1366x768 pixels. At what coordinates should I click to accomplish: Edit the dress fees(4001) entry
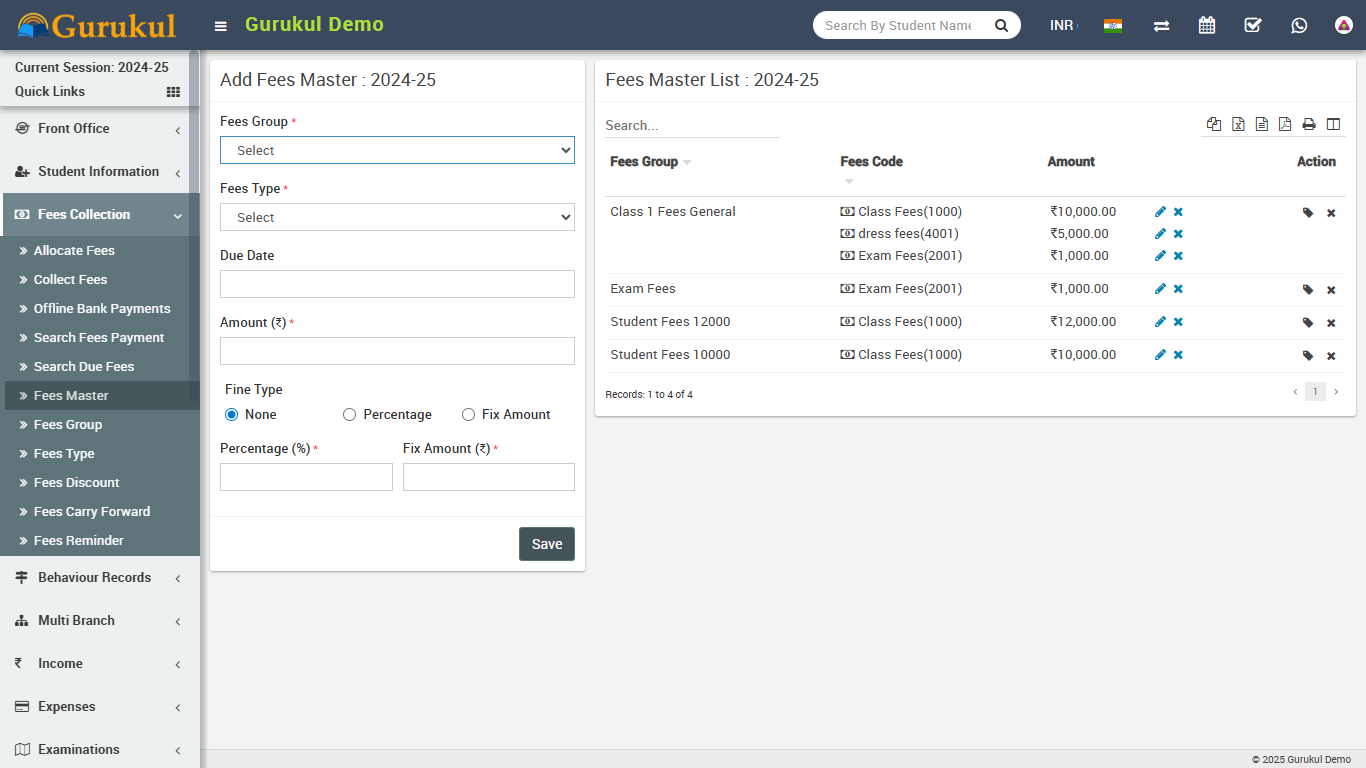point(1160,234)
